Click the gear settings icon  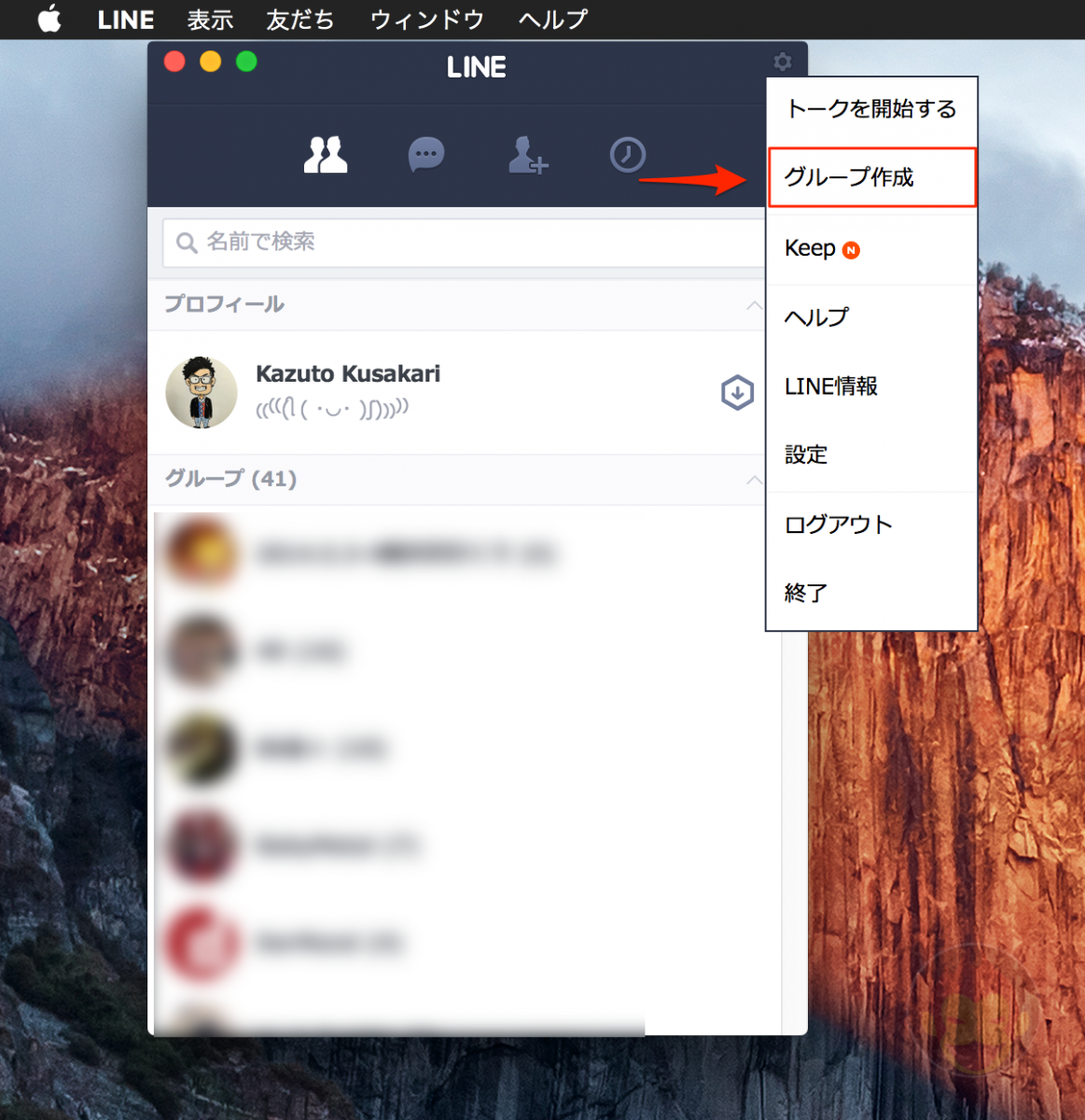coord(782,63)
